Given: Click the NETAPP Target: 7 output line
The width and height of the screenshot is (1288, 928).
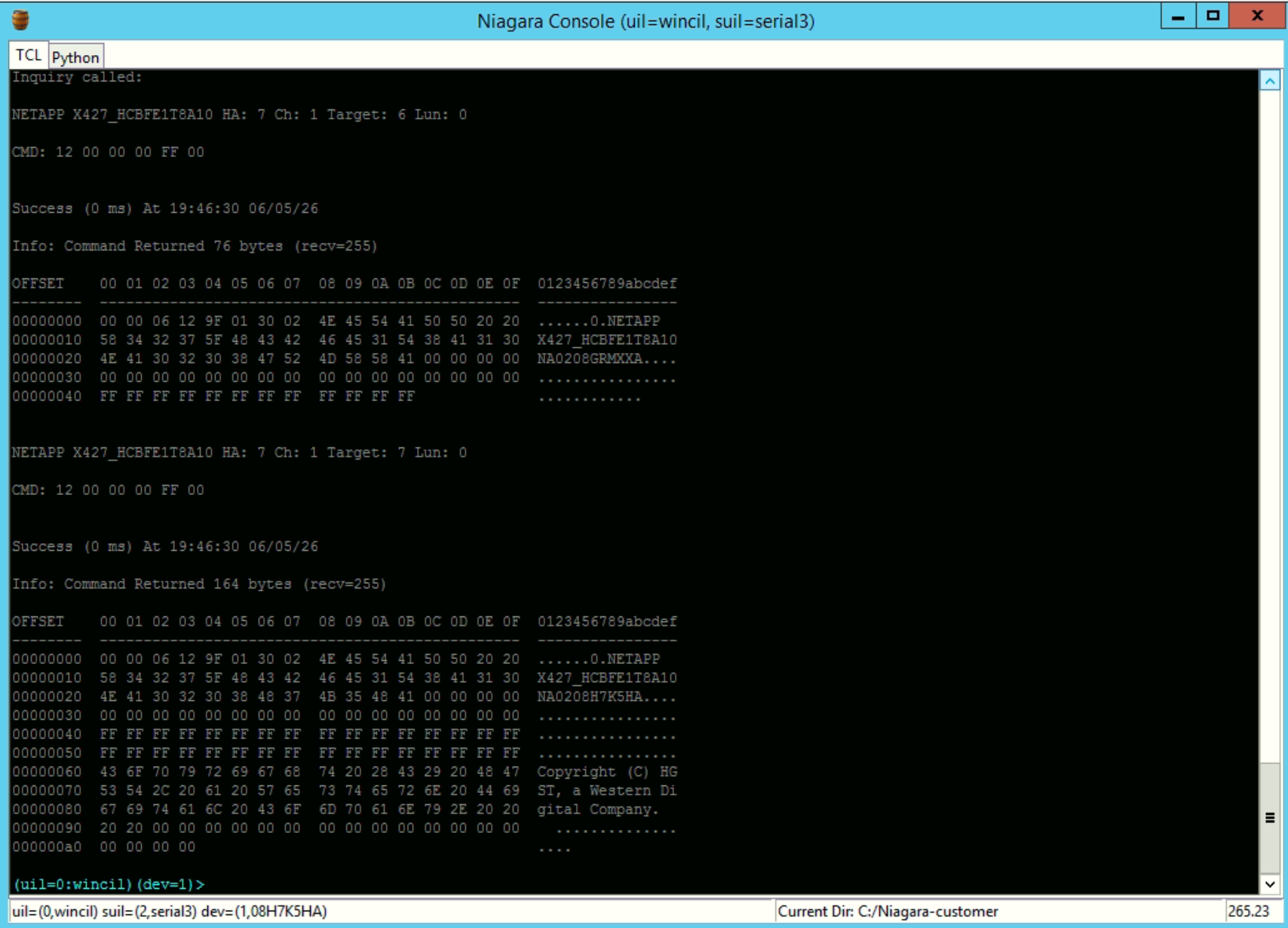Looking at the screenshot, I should tap(239, 453).
